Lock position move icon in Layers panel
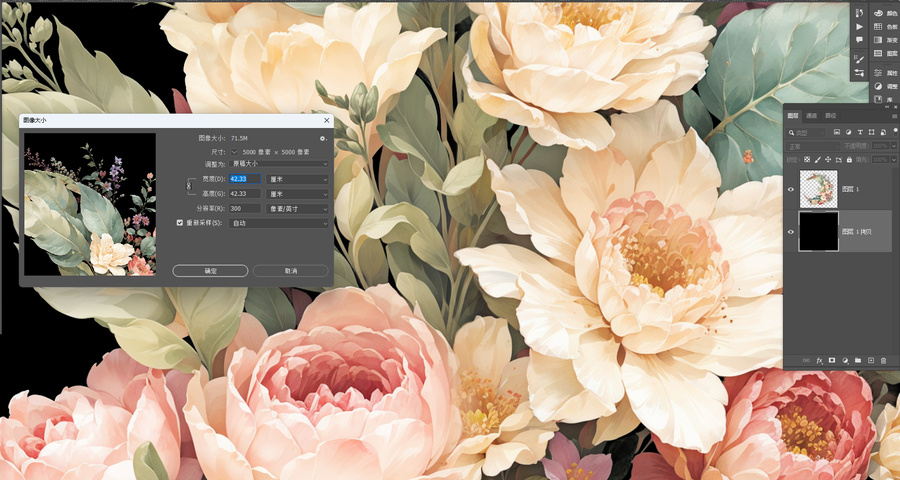The height and width of the screenshot is (480, 900). (828, 158)
